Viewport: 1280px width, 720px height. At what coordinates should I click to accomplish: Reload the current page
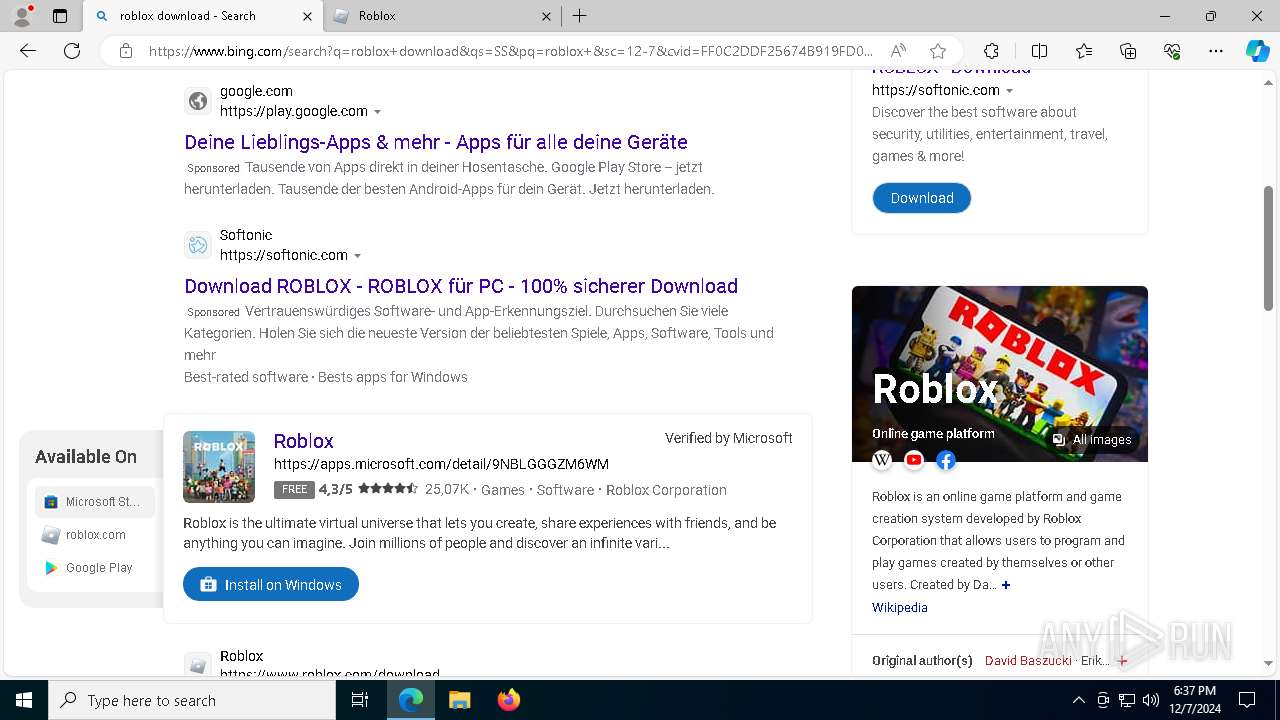(x=72, y=51)
